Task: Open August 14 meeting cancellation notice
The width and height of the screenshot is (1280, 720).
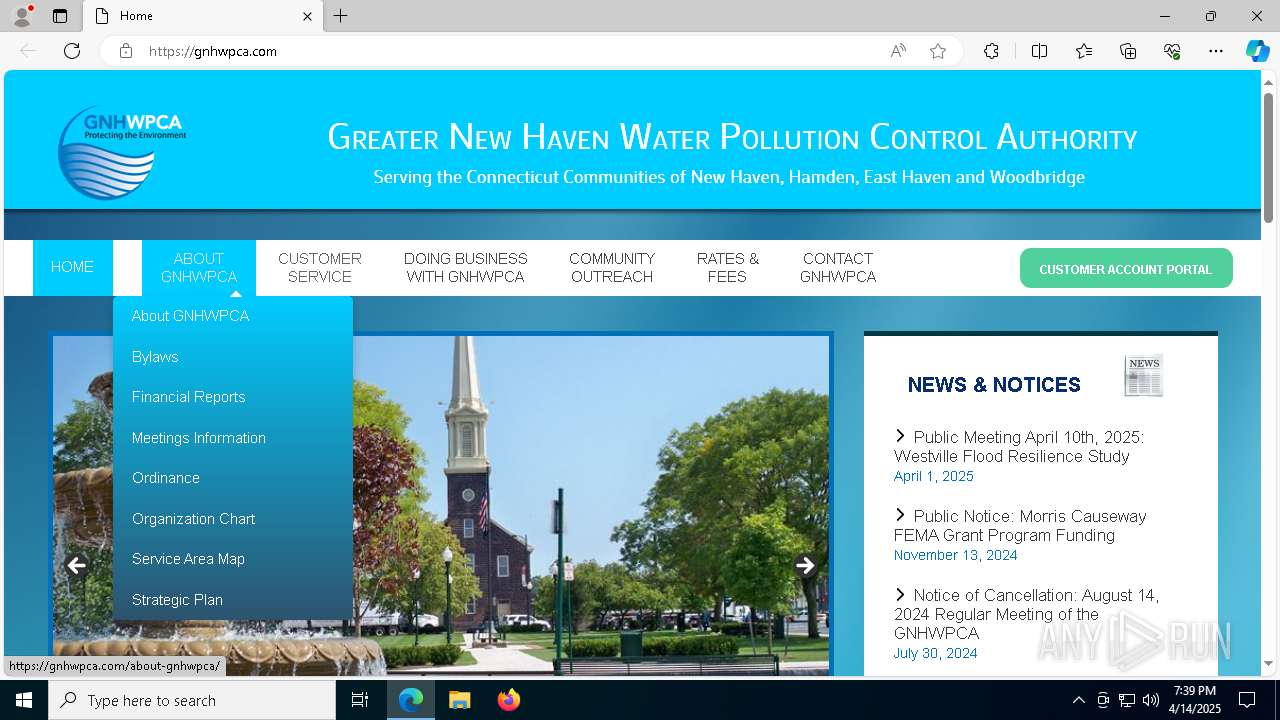Action: (1026, 614)
